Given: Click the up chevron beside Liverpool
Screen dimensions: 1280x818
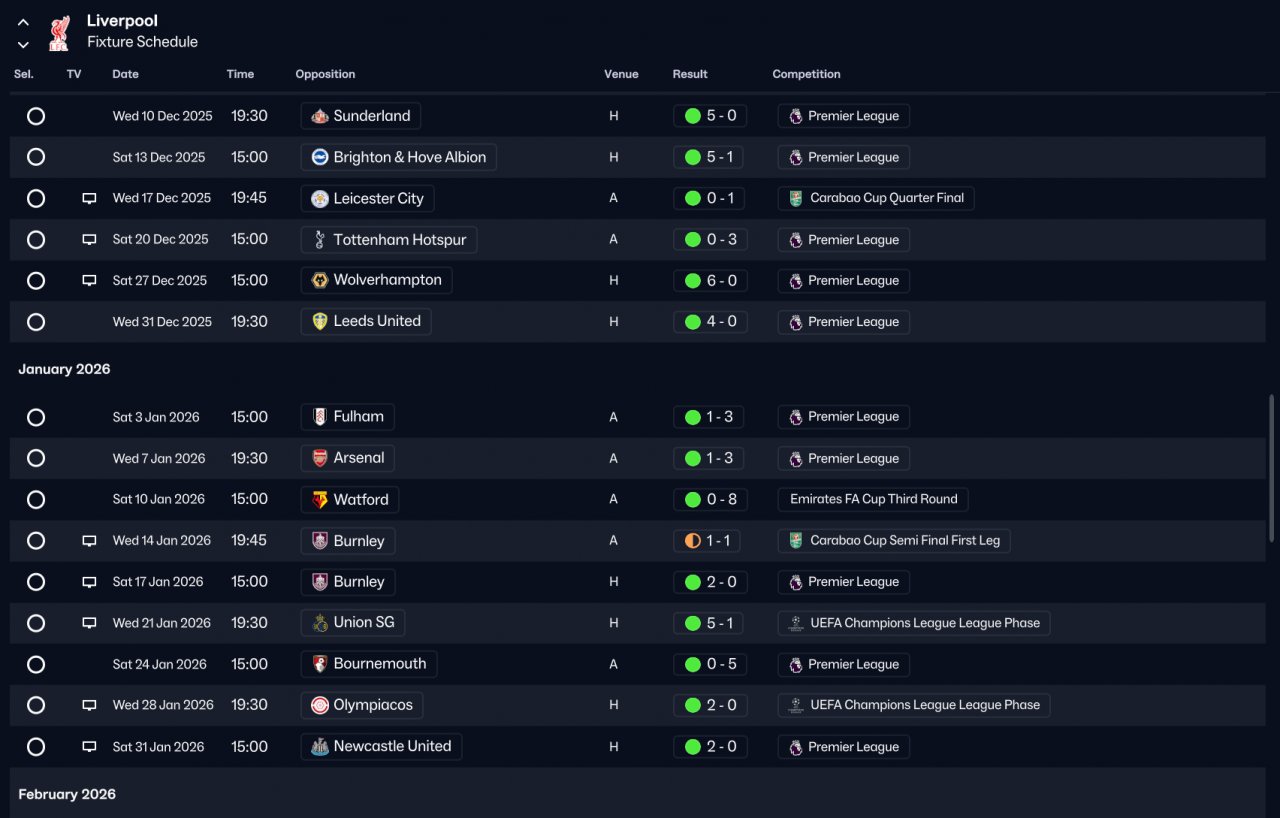Looking at the screenshot, I should pos(23,22).
